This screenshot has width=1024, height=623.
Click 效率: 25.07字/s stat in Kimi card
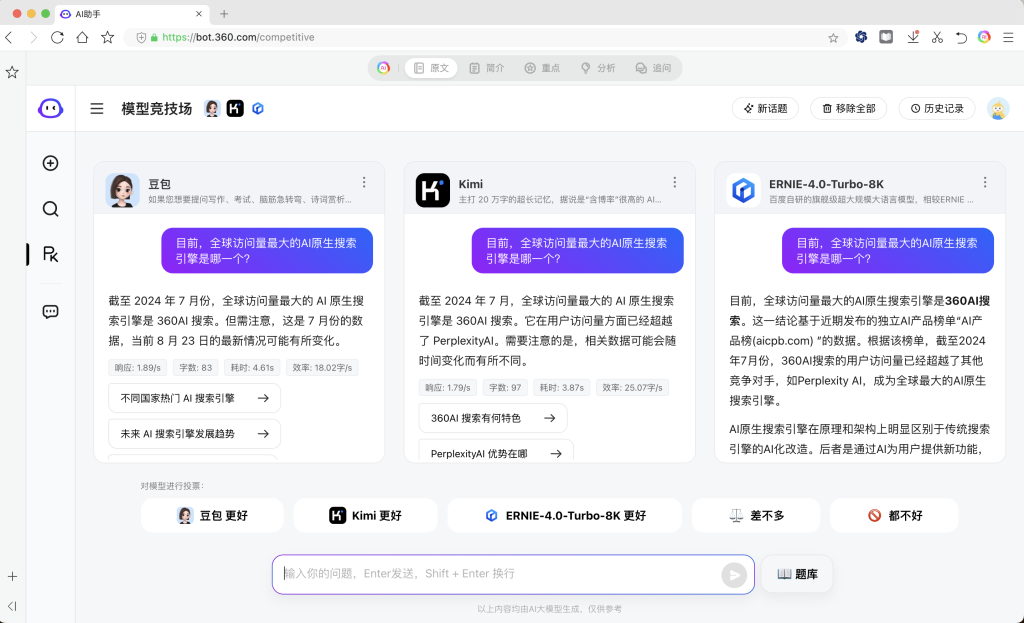pyautogui.click(x=632, y=387)
